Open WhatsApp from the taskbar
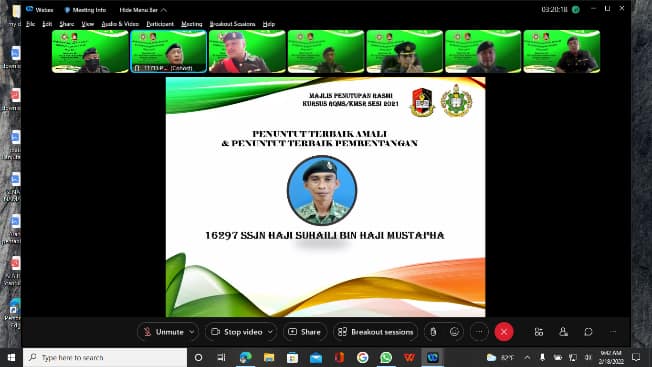This screenshot has width=652, height=367. pyautogui.click(x=386, y=357)
